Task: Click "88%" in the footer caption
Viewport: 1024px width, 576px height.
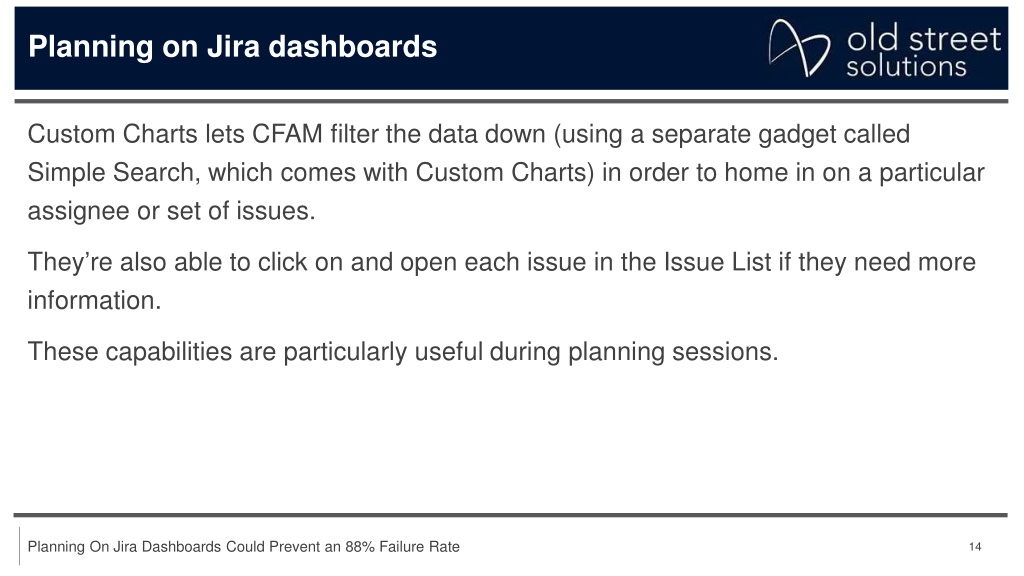Action: (360, 547)
